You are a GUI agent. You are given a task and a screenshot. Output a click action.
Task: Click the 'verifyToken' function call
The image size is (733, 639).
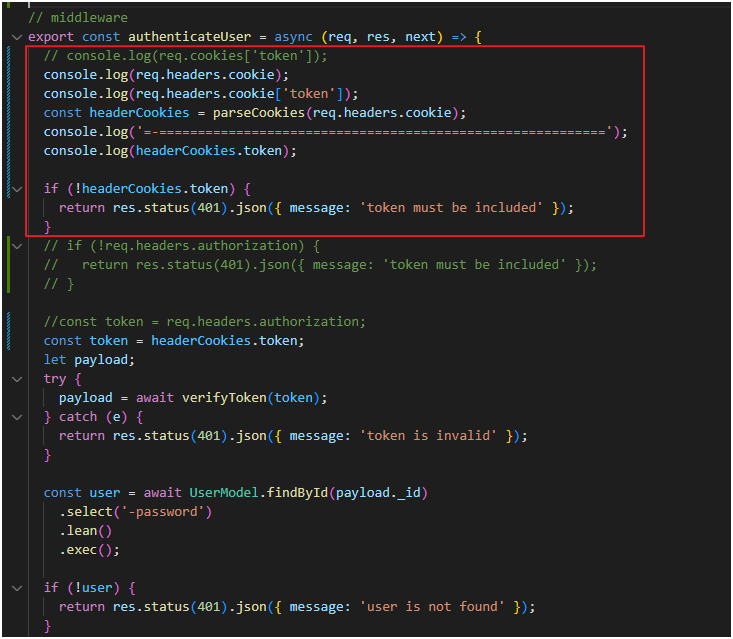click(224, 398)
